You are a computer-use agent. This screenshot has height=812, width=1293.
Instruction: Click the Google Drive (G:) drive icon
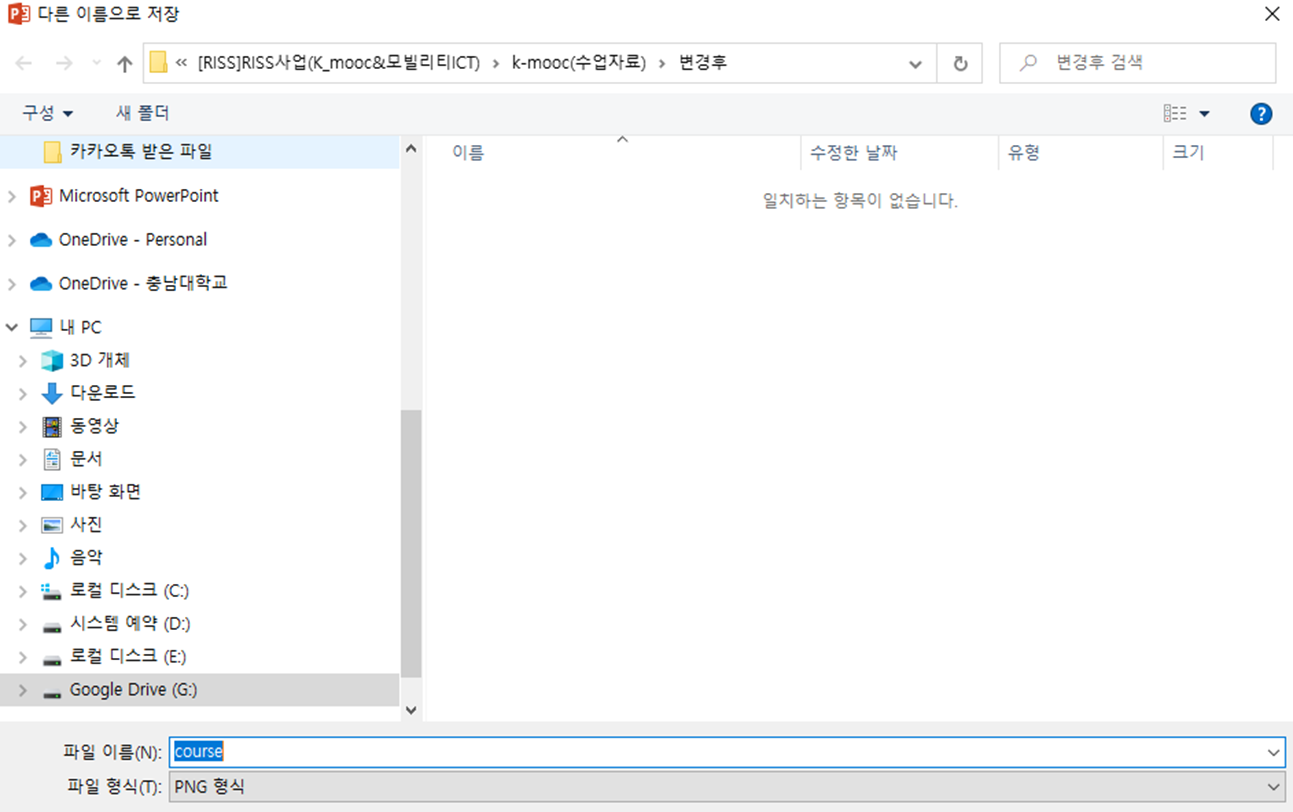click(52, 692)
